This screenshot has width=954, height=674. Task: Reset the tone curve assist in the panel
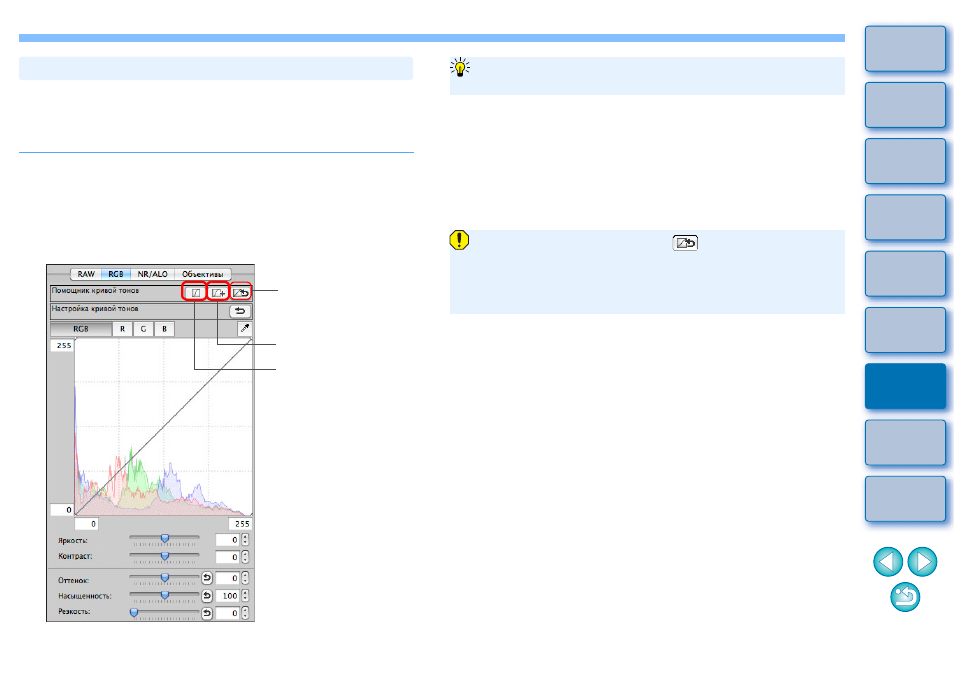241,293
